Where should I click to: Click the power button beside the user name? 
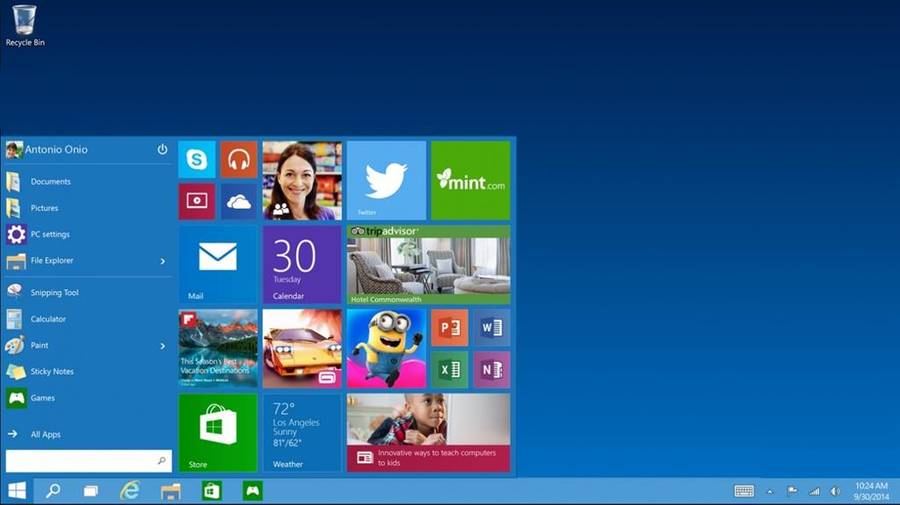(162, 149)
